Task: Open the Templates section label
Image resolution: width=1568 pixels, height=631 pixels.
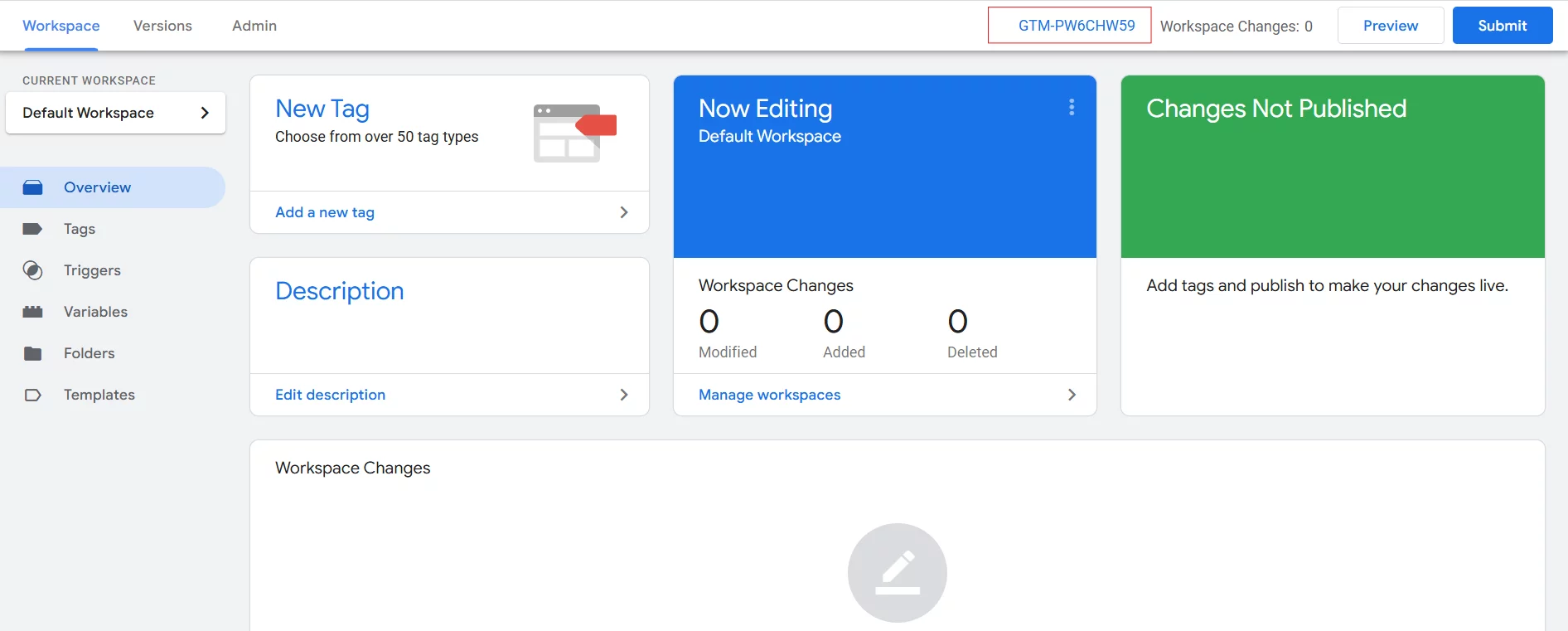Action: (99, 395)
